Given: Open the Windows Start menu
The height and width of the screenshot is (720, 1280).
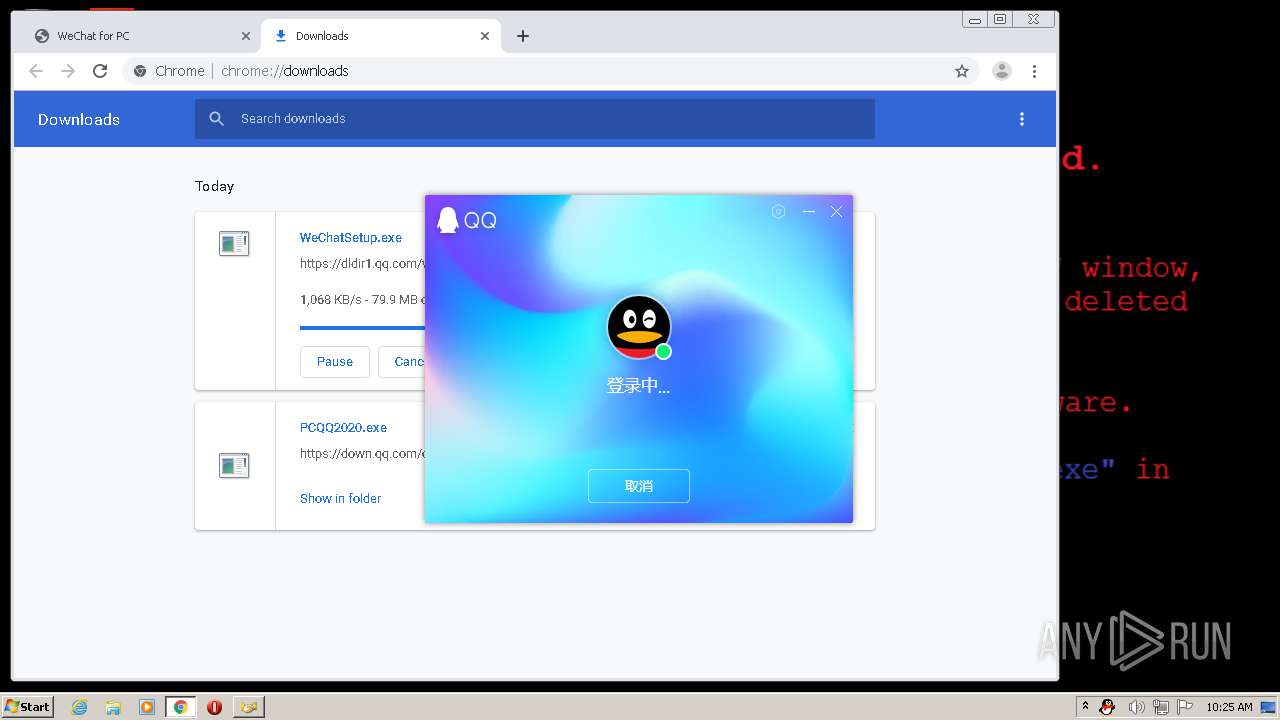Looking at the screenshot, I should [28, 706].
